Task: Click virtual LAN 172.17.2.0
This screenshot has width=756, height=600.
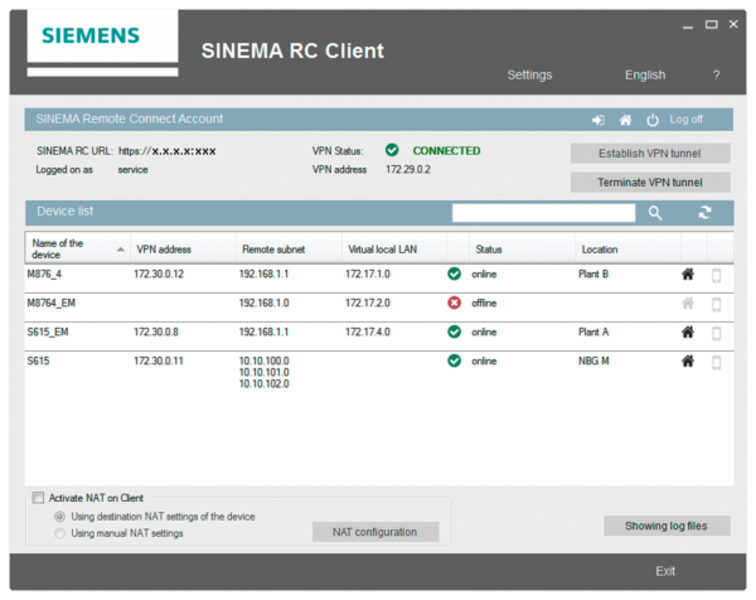Action: coord(368,303)
